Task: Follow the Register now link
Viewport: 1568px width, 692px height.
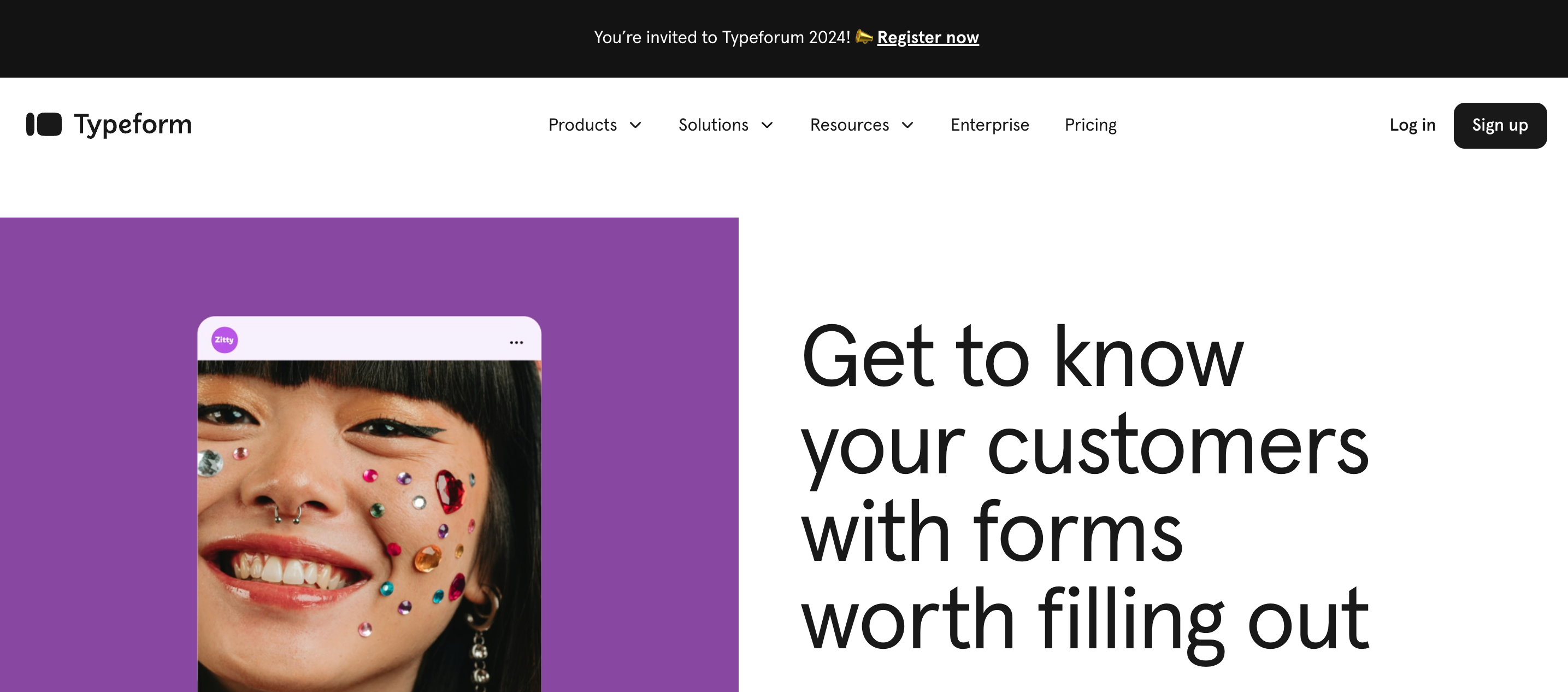Action: (x=928, y=38)
